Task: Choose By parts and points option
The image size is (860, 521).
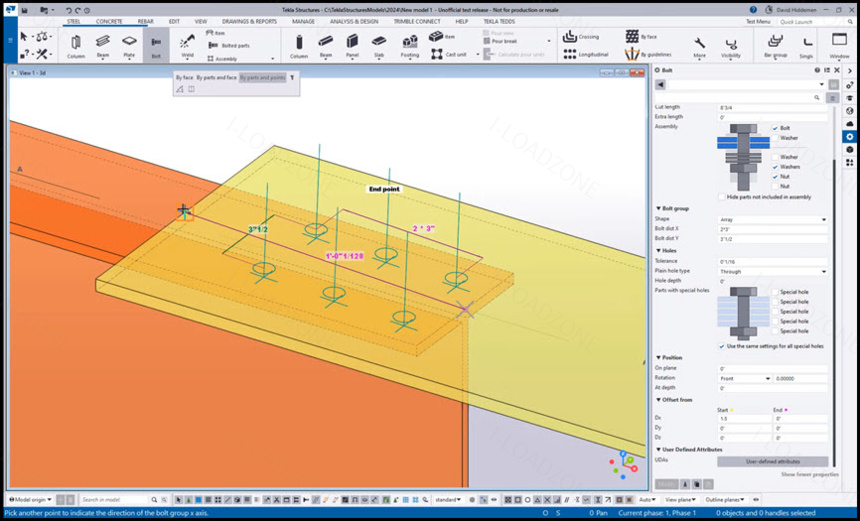Action: [x=263, y=78]
